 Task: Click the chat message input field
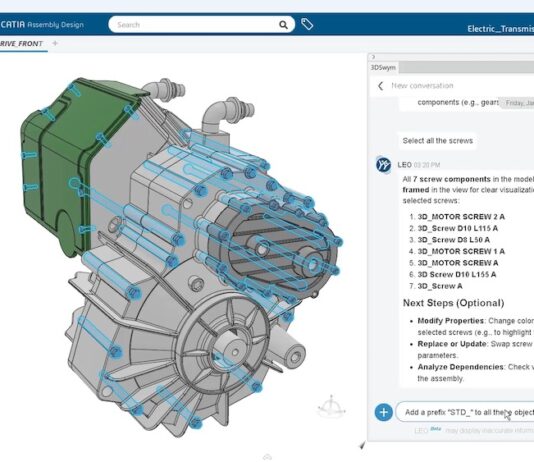tap(465, 412)
